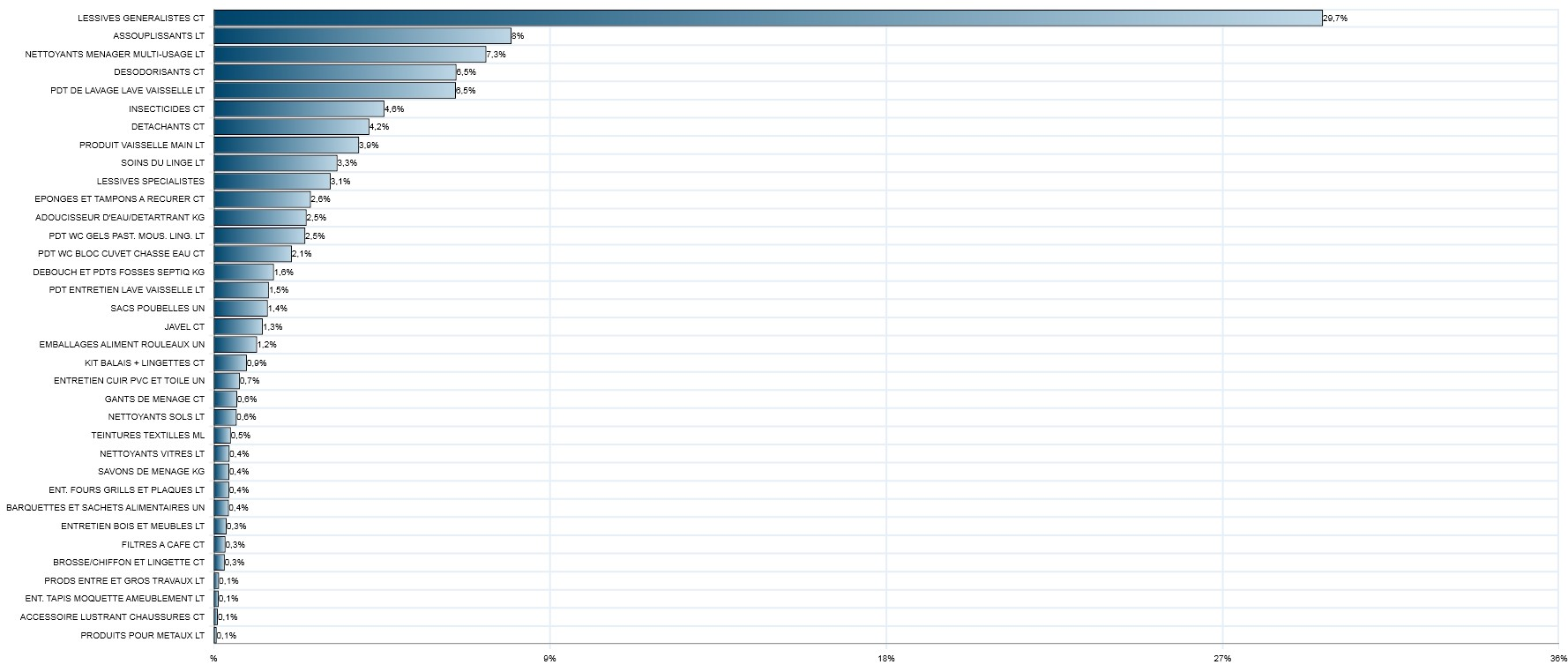Click the label 'JAVEL CT'
1568x672 pixels.
[184, 326]
